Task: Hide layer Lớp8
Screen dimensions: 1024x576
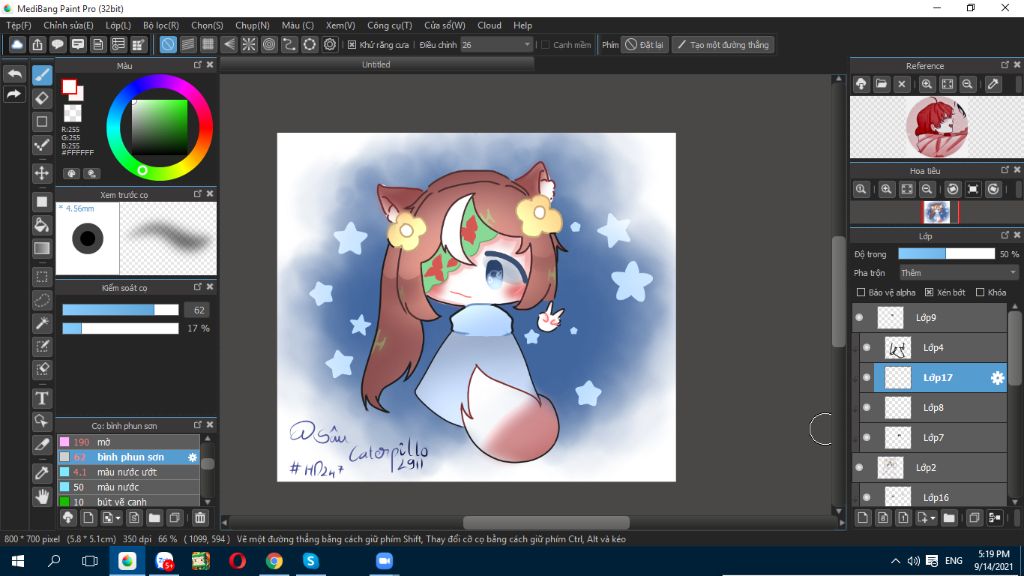Action: [867, 408]
